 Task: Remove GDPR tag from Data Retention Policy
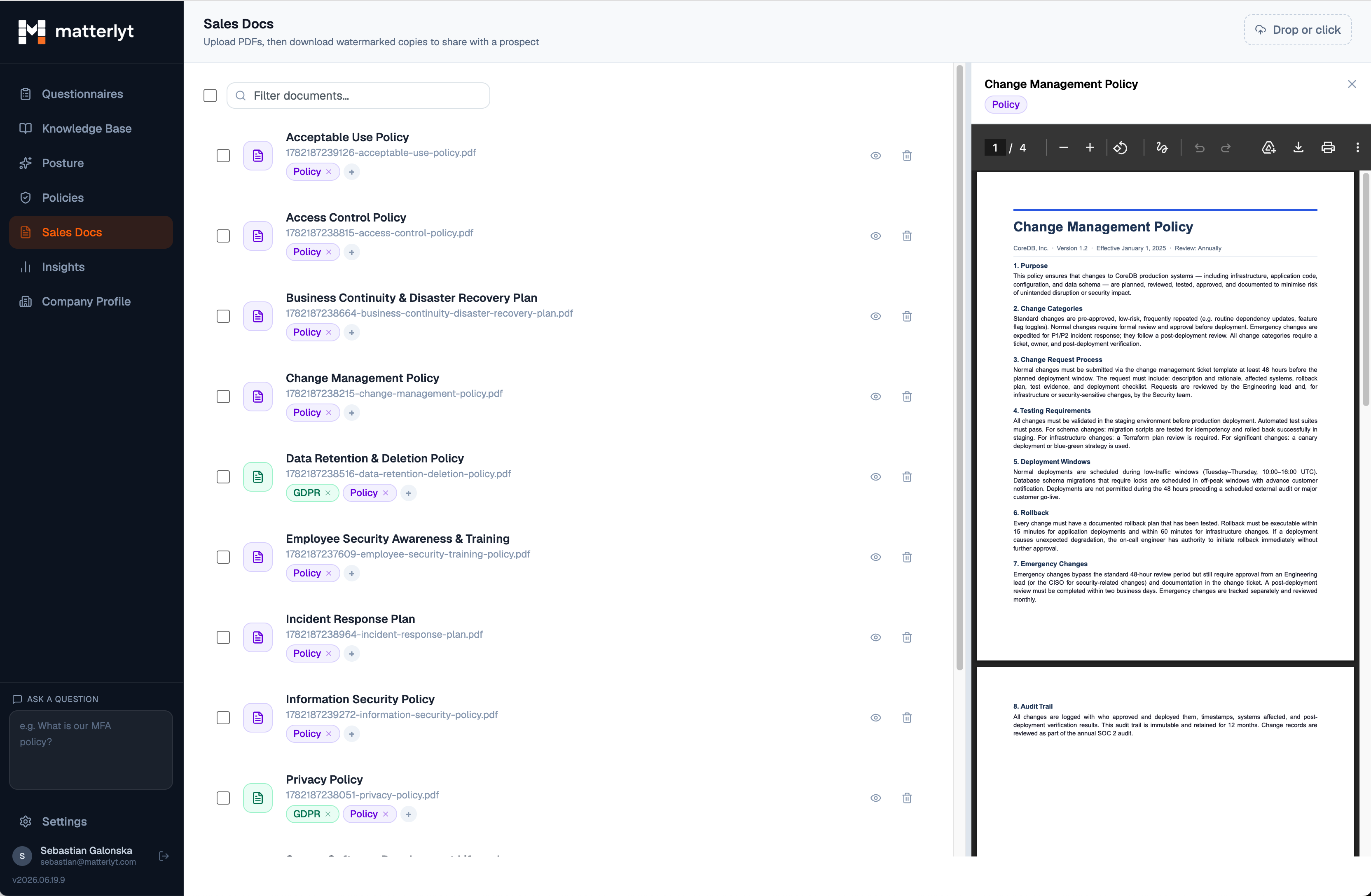(x=328, y=493)
